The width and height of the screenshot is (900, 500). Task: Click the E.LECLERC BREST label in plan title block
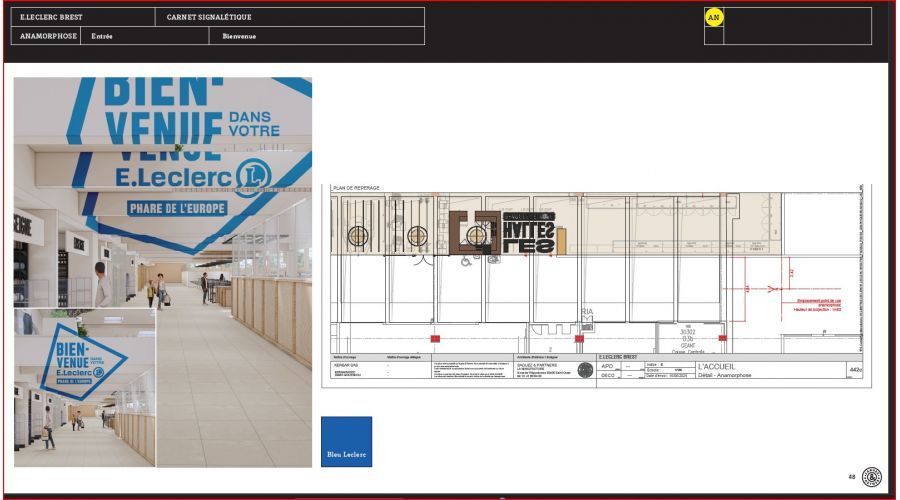tap(618, 357)
